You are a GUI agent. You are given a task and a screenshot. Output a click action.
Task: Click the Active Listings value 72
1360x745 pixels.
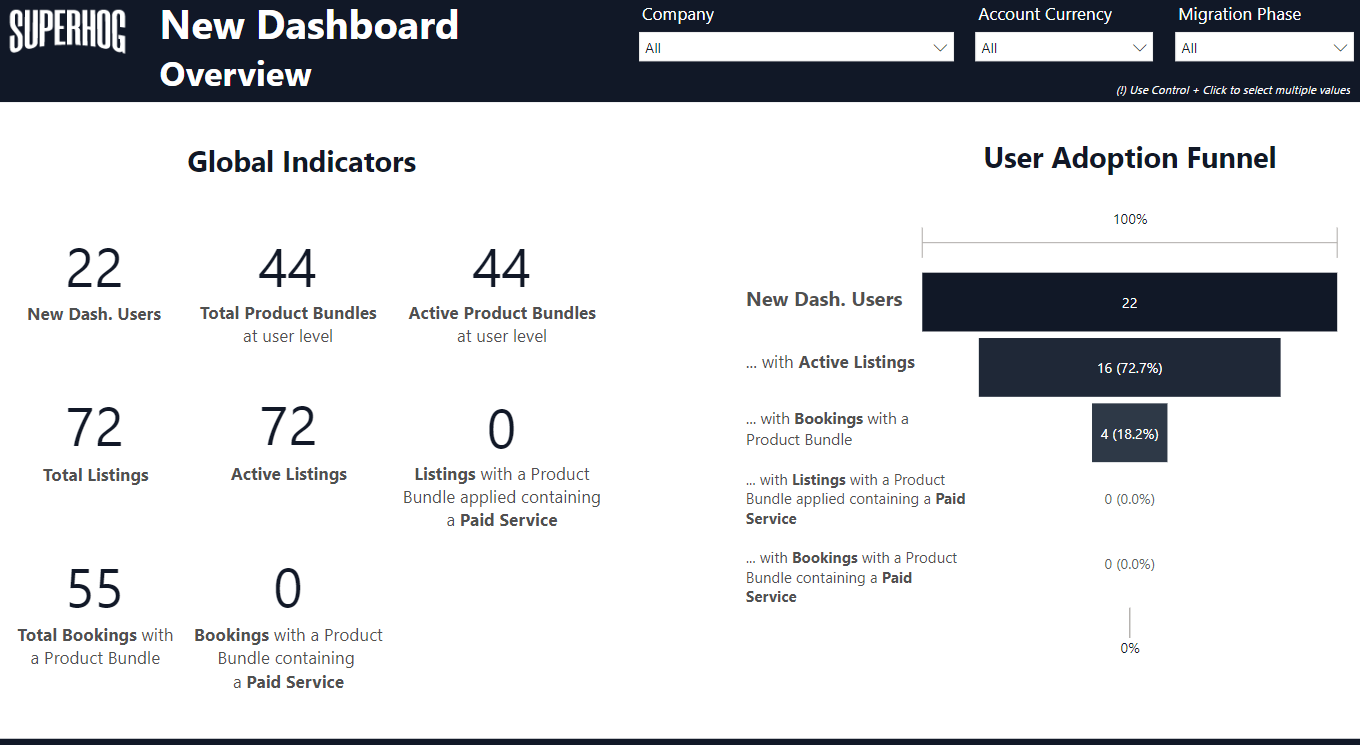pyautogui.click(x=288, y=428)
